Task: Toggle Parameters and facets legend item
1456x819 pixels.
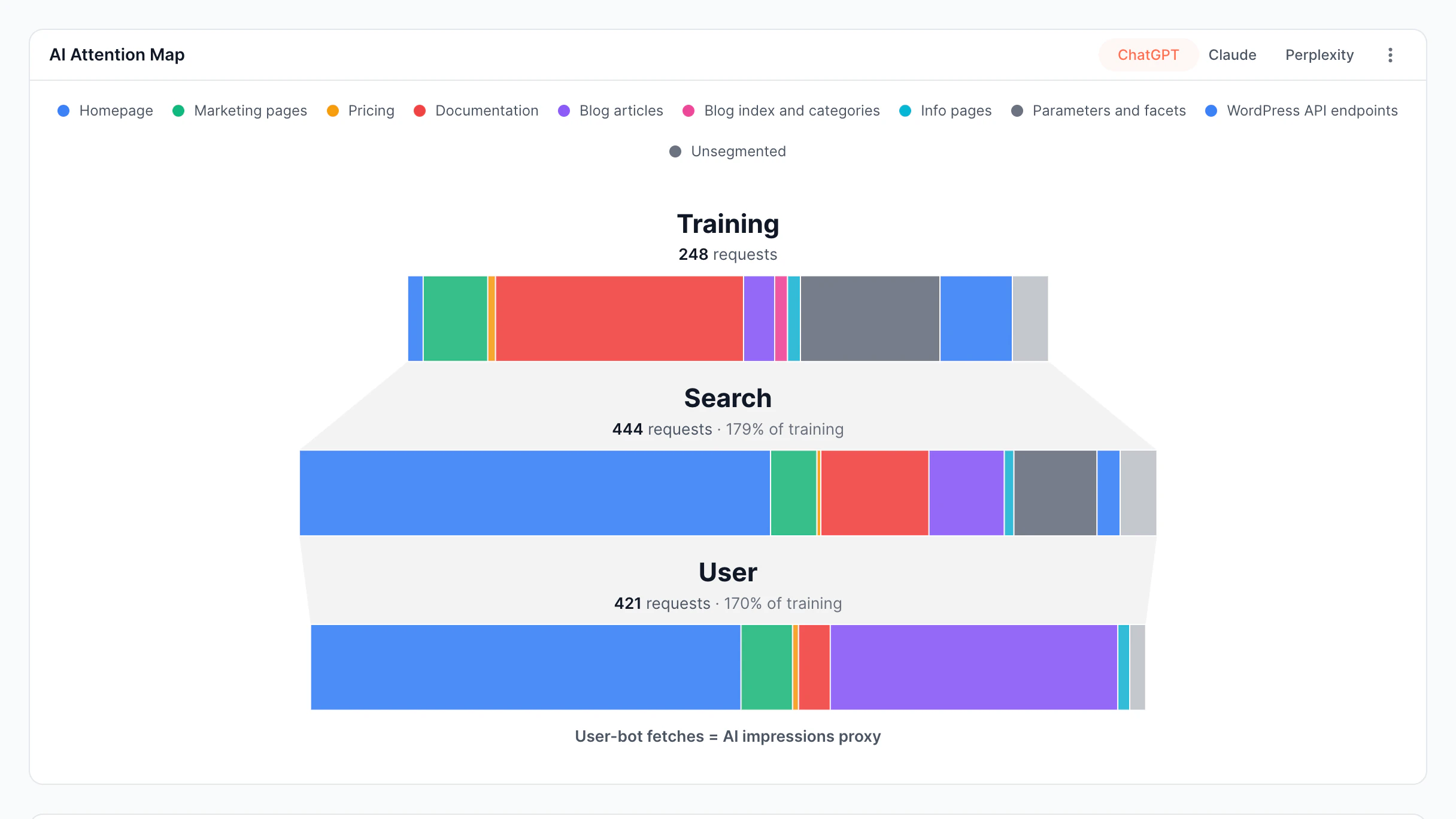Action: [x=1098, y=111]
